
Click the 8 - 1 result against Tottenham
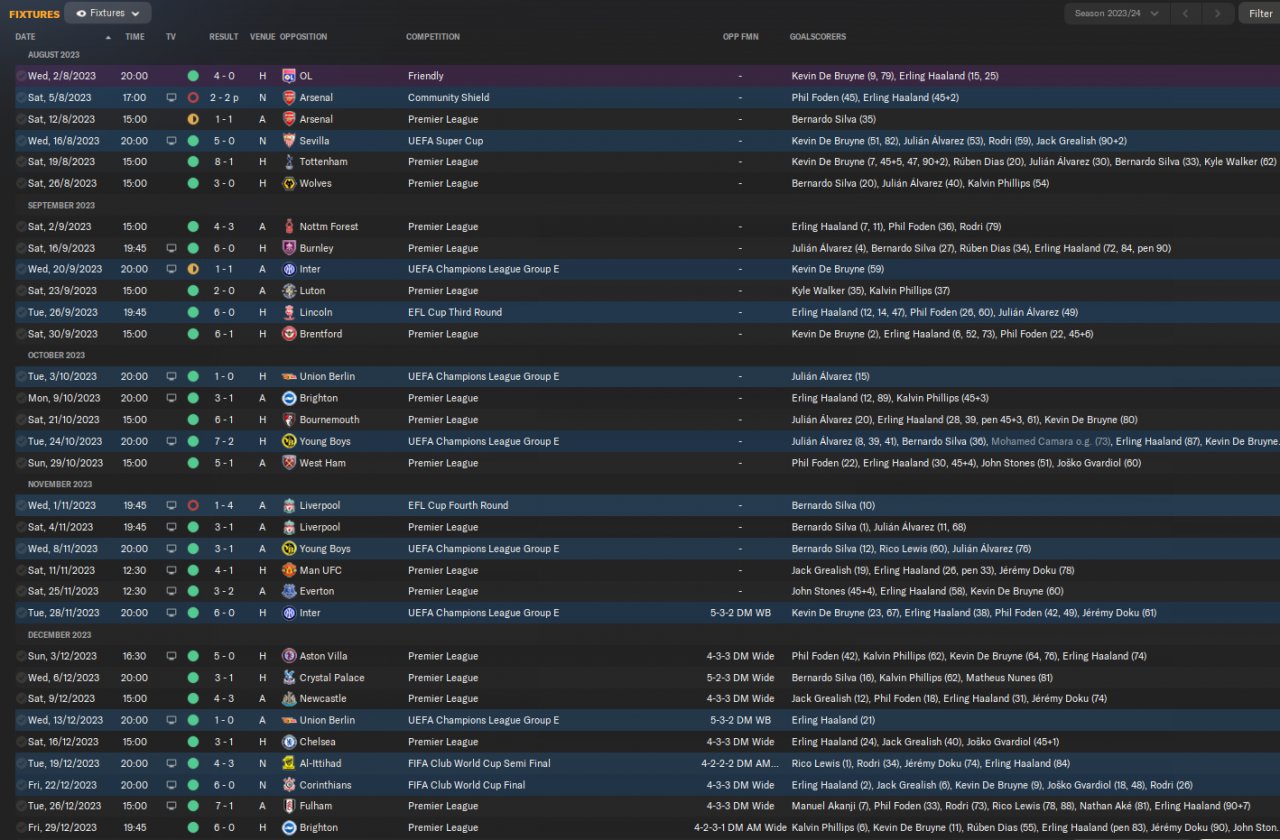223,162
